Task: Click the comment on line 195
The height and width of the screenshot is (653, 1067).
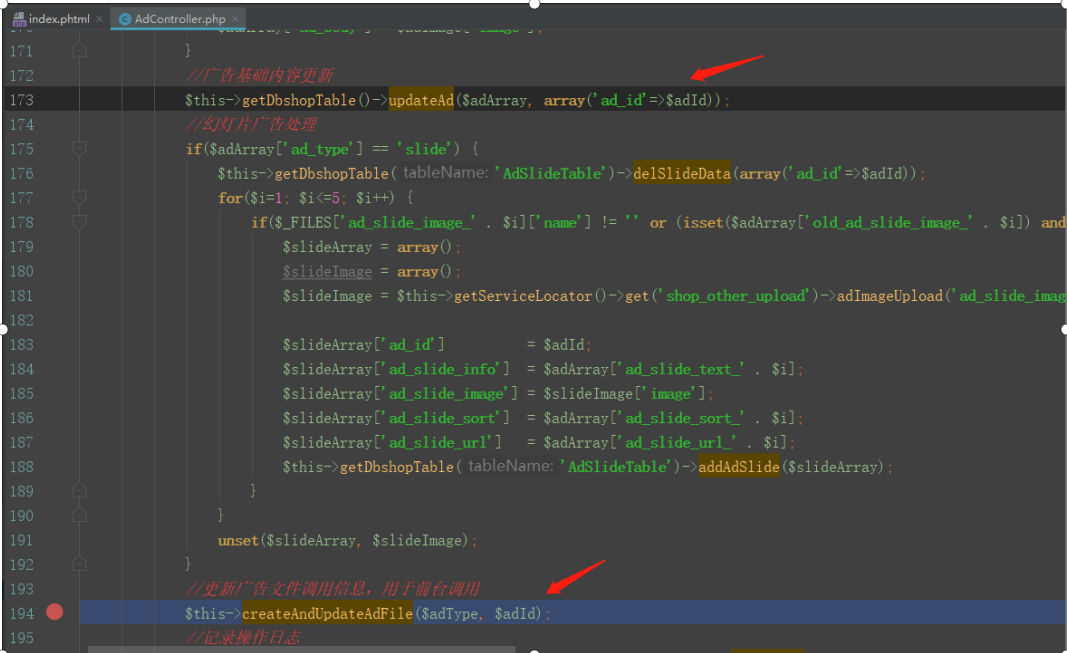Action: pyautogui.click(x=242, y=637)
